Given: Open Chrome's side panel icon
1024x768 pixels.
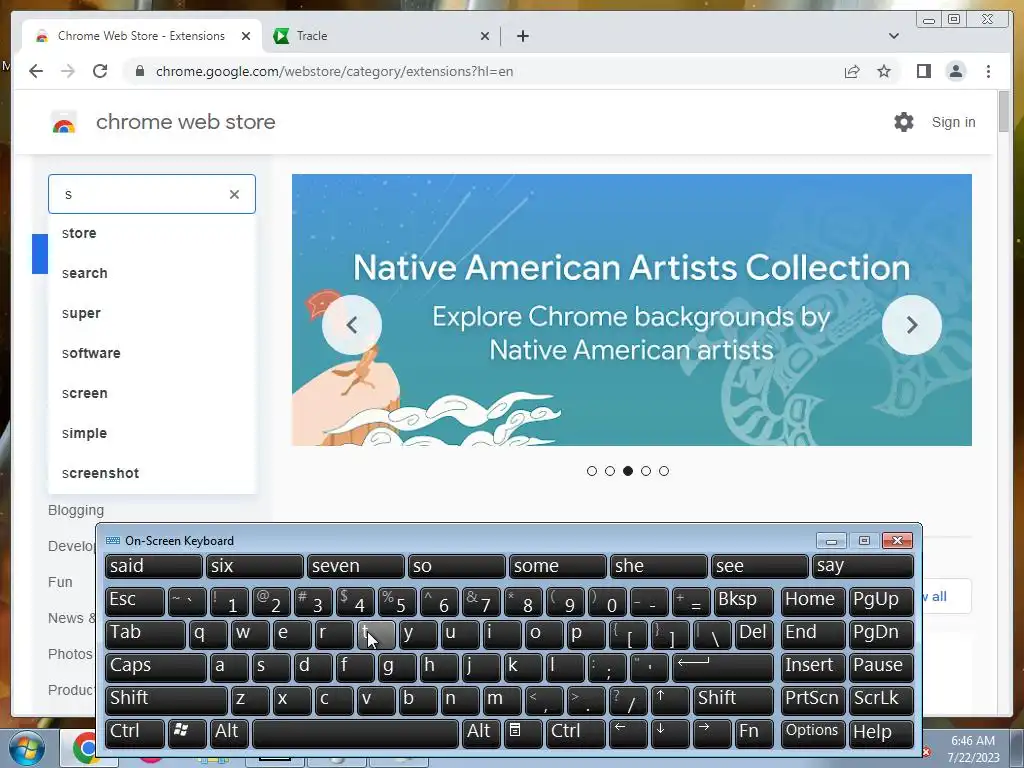Looking at the screenshot, I should point(923,71).
